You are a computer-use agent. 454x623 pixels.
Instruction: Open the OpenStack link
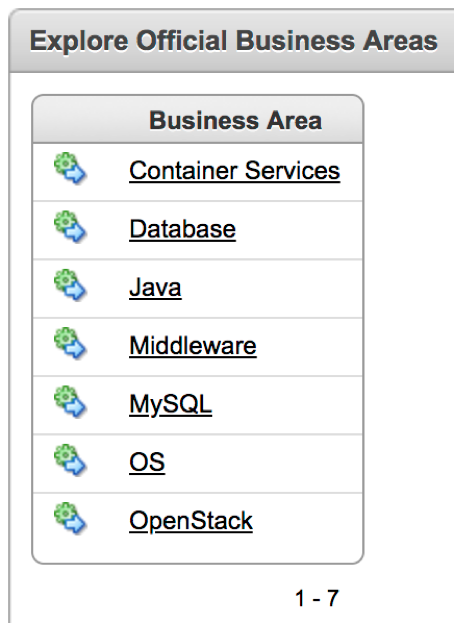tap(191, 521)
